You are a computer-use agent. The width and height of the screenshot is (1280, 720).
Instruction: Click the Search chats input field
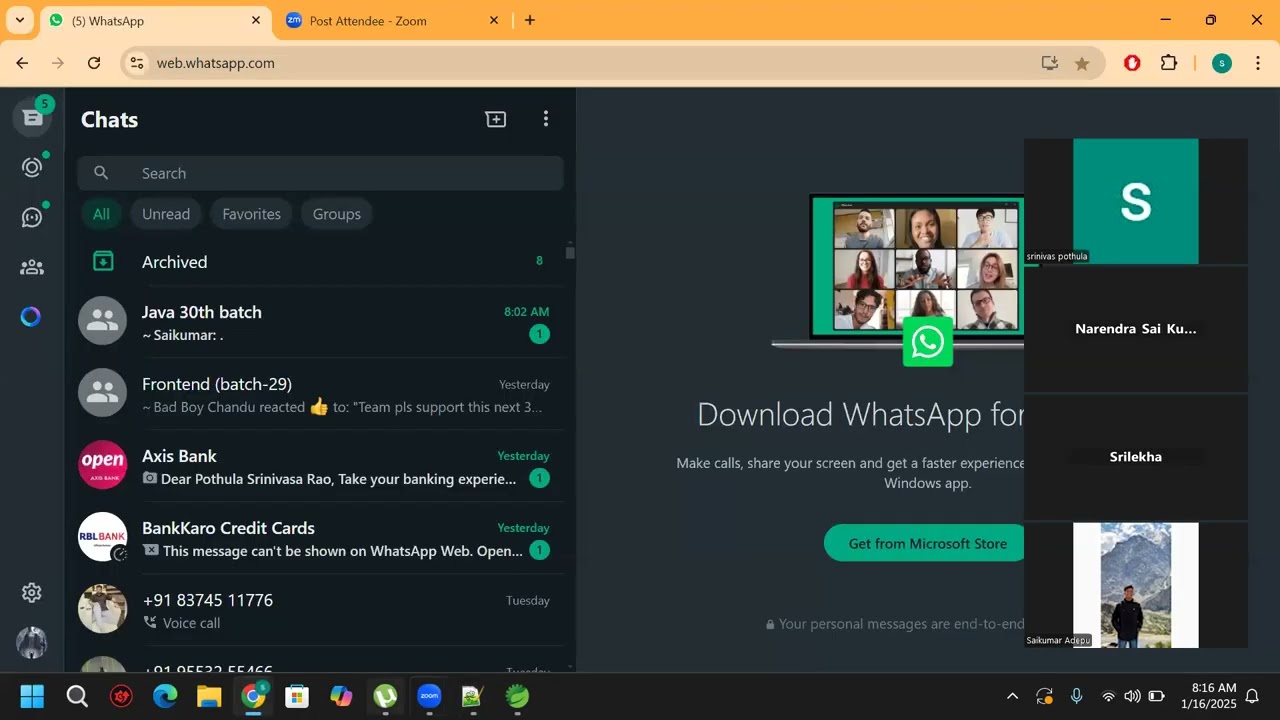point(320,173)
